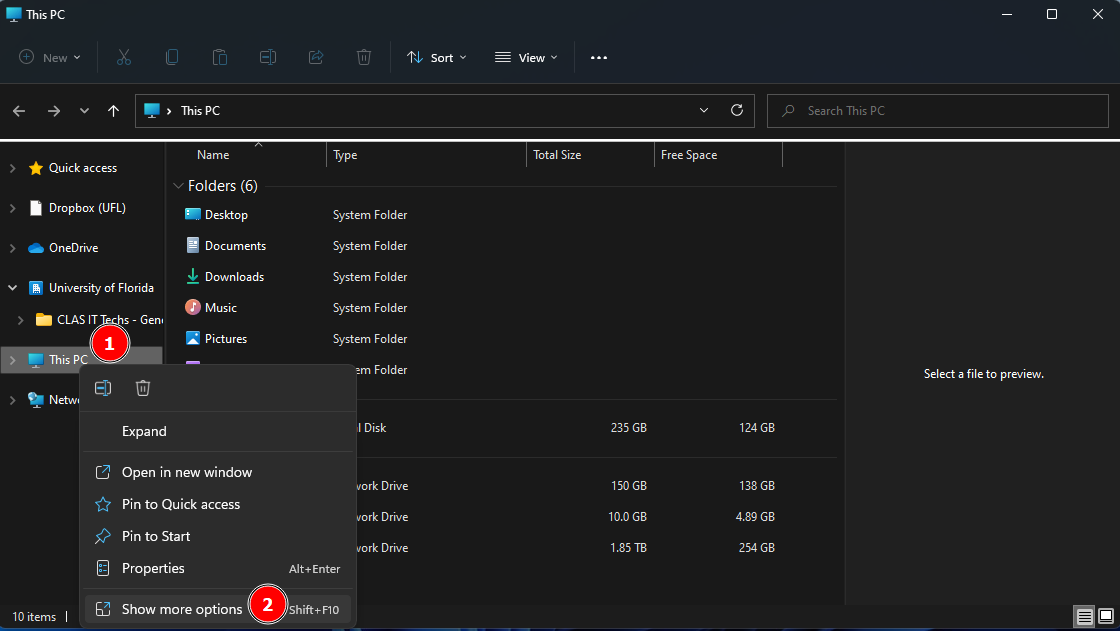1120x631 pixels.
Task: Expand OneDrive tree node
Action: [x=12, y=248]
